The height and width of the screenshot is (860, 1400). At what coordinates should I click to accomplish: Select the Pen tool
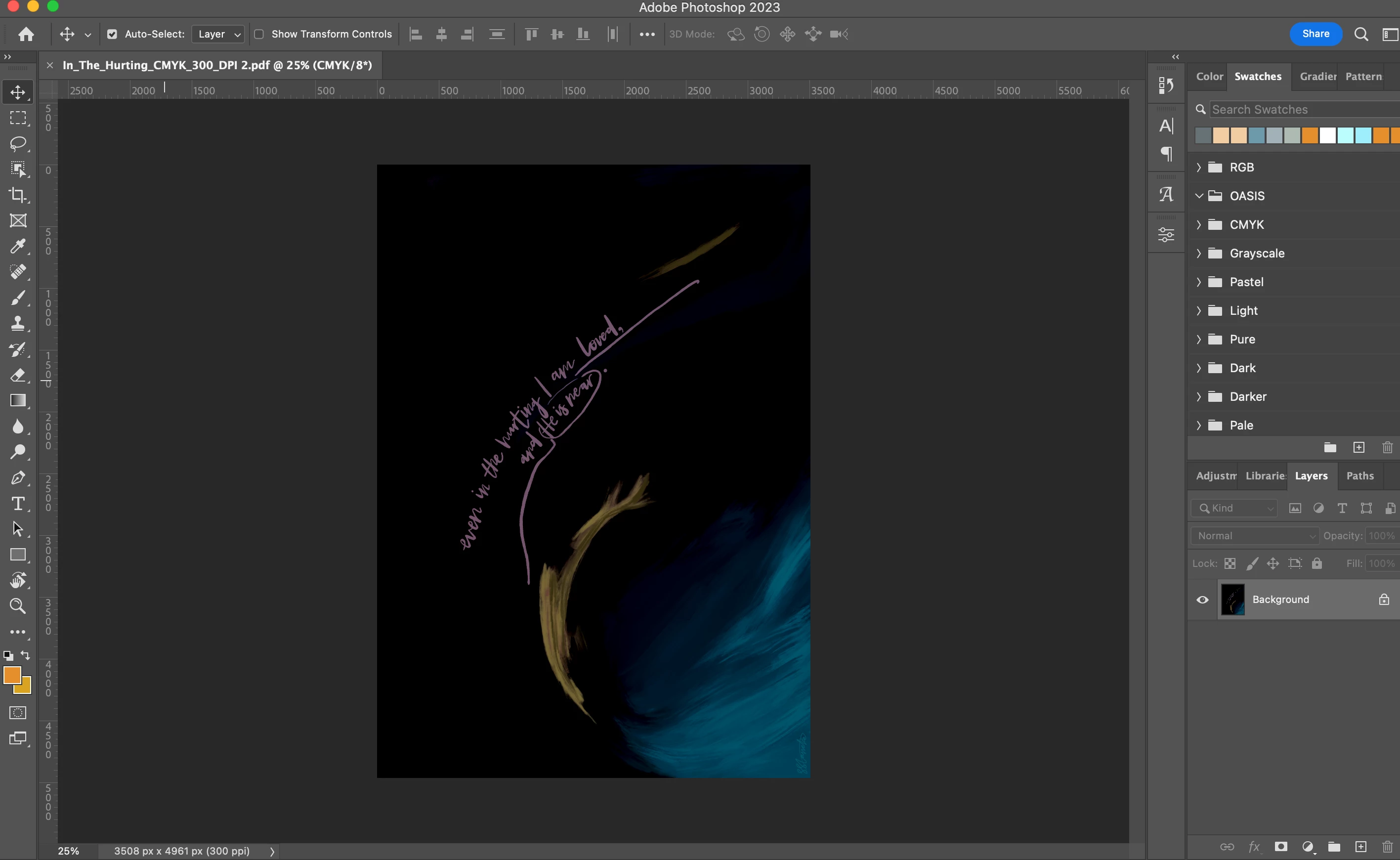(x=18, y=478)
